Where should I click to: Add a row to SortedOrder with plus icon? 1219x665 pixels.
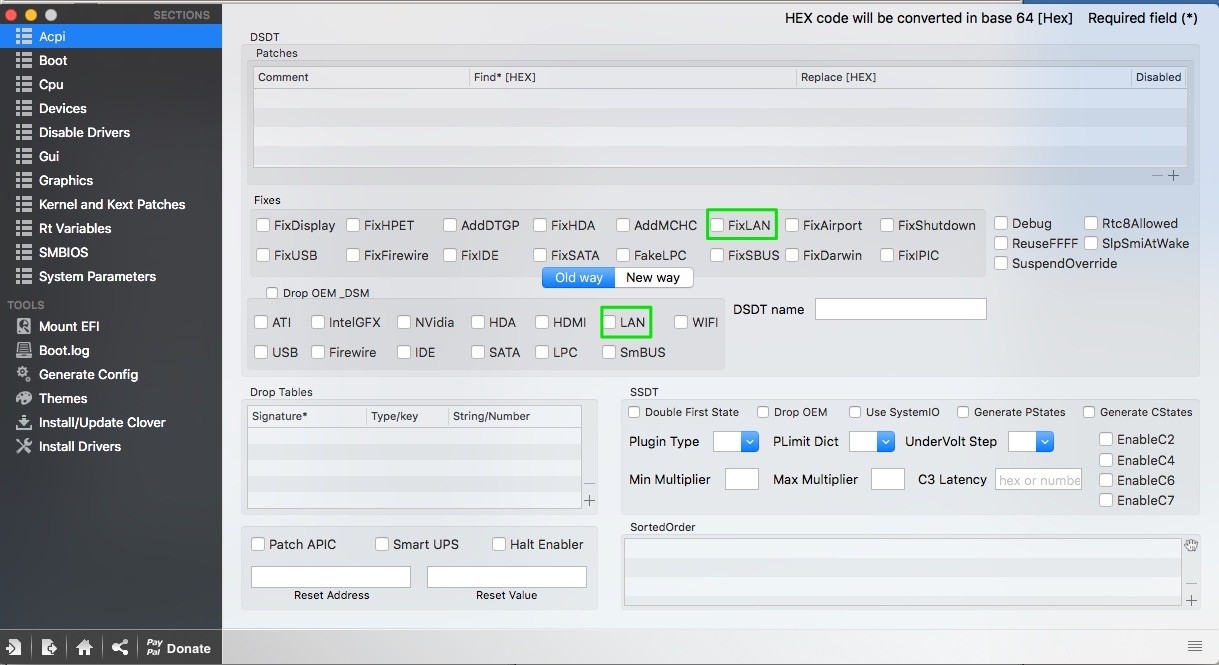coord(1191,600)
